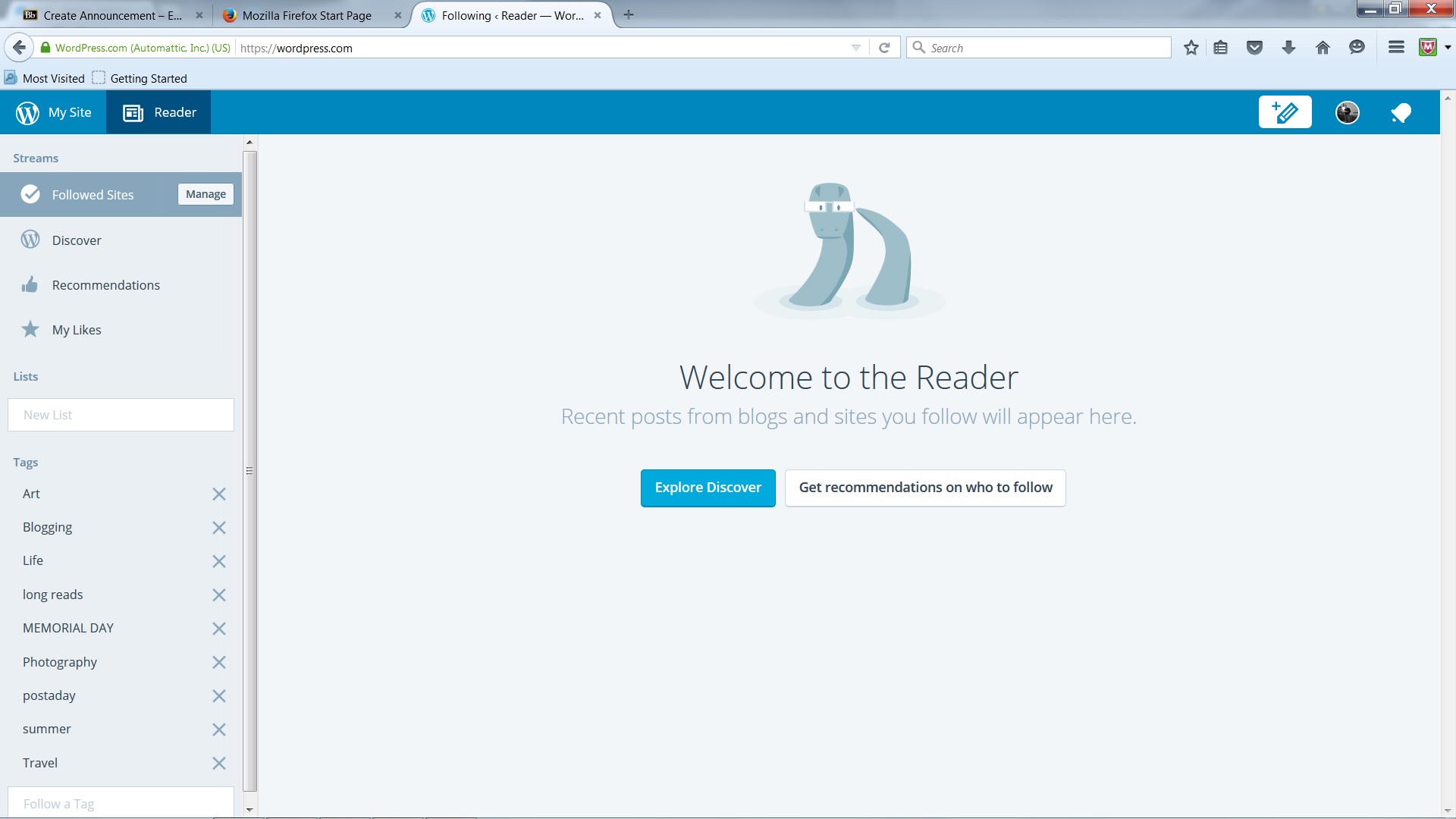This screenshot has height=819, width=1456.
Task: Remove the summer tag
Action: [x=219, y=730]
